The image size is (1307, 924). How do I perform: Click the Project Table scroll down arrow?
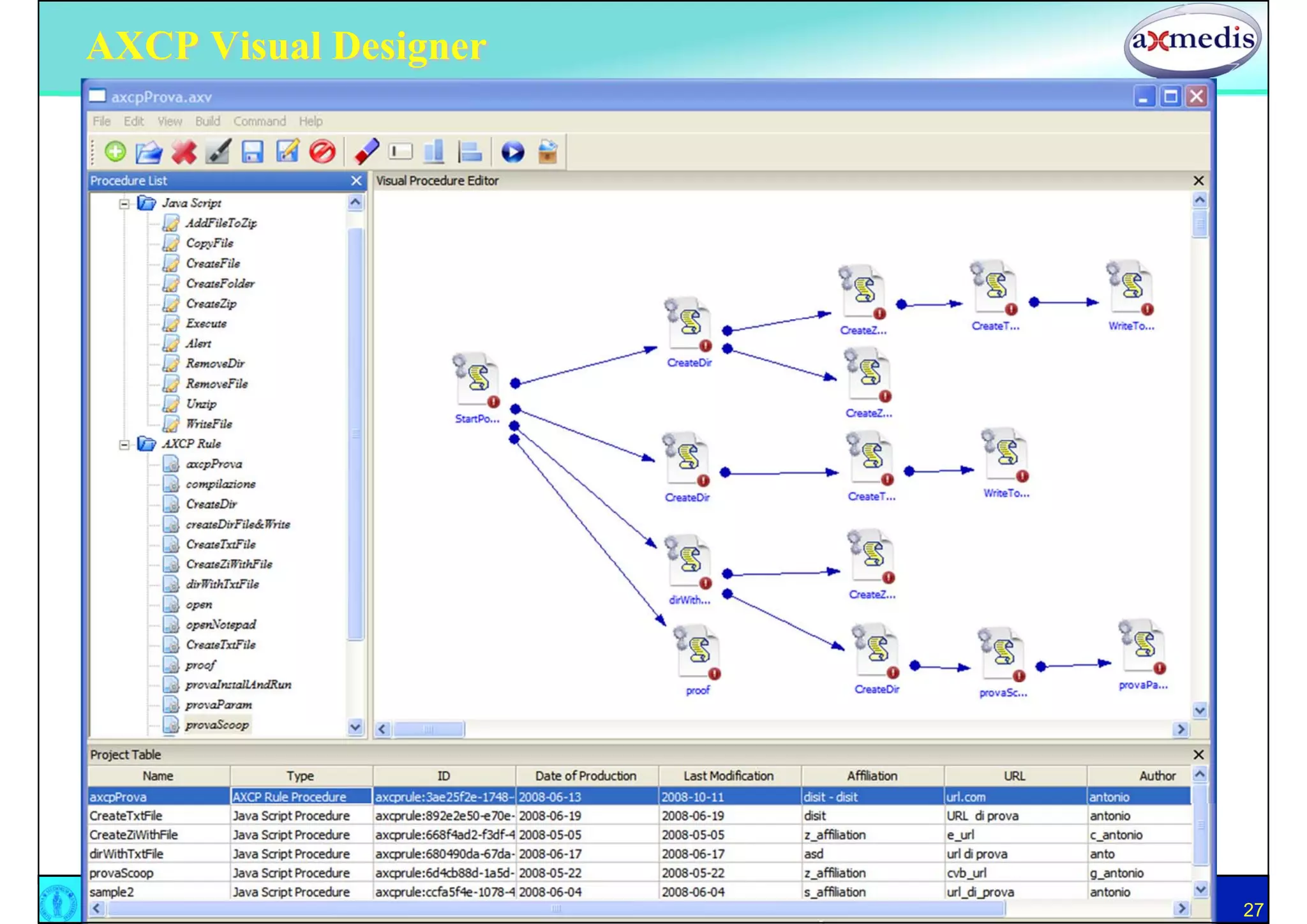coord(1200,889)
